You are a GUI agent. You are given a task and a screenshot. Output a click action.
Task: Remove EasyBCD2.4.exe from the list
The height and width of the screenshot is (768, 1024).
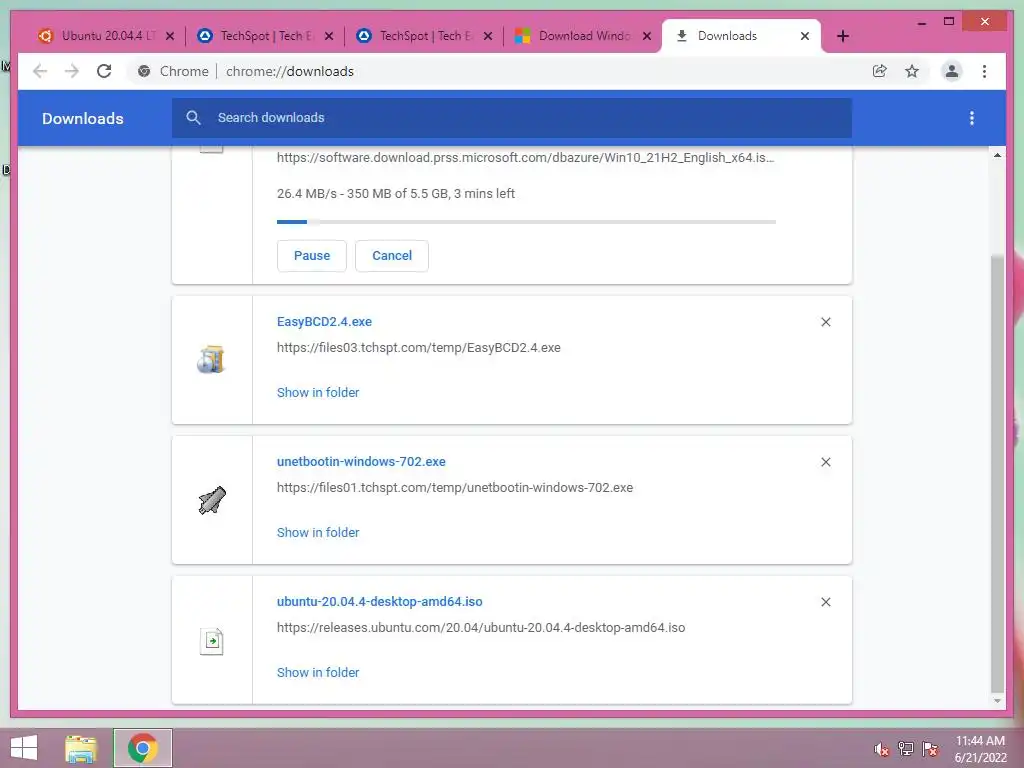(x=825, y=322)
